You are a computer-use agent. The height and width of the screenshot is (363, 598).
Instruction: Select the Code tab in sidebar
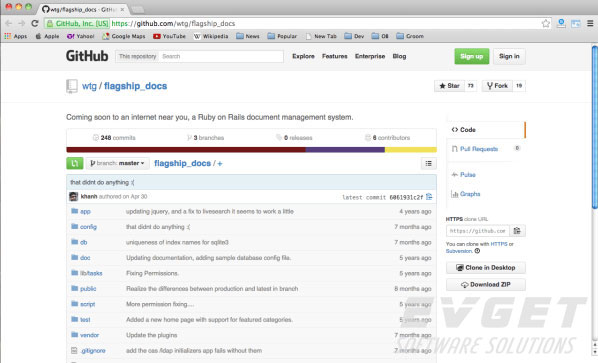[x=485, y=130]
